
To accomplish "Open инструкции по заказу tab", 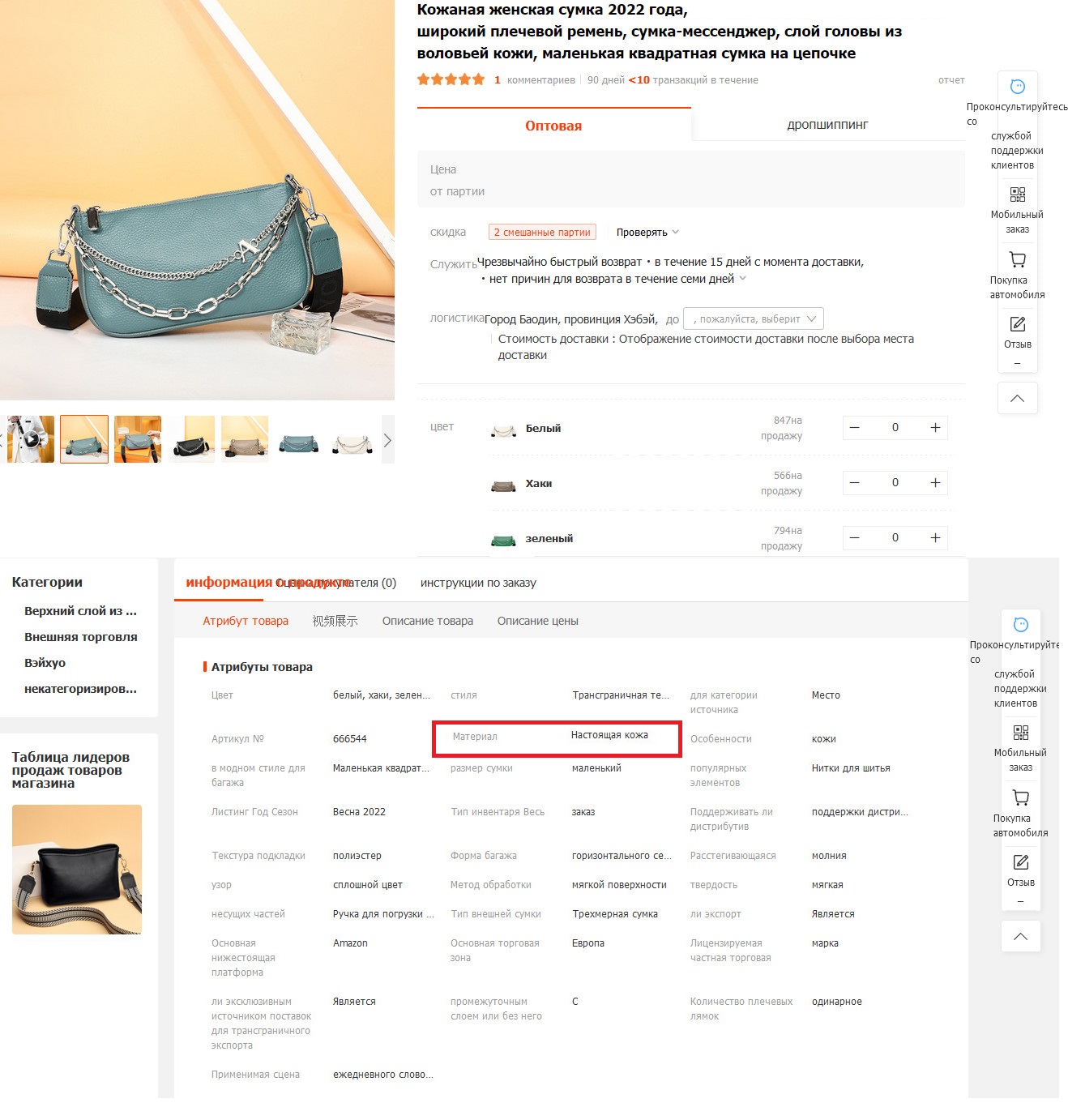I will [478, 583].
